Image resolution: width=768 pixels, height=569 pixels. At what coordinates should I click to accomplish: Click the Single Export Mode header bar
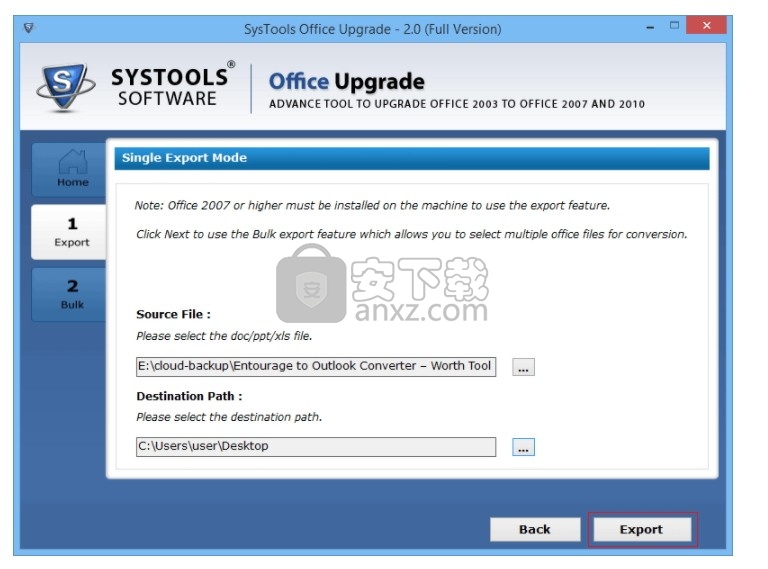point(411,158)
